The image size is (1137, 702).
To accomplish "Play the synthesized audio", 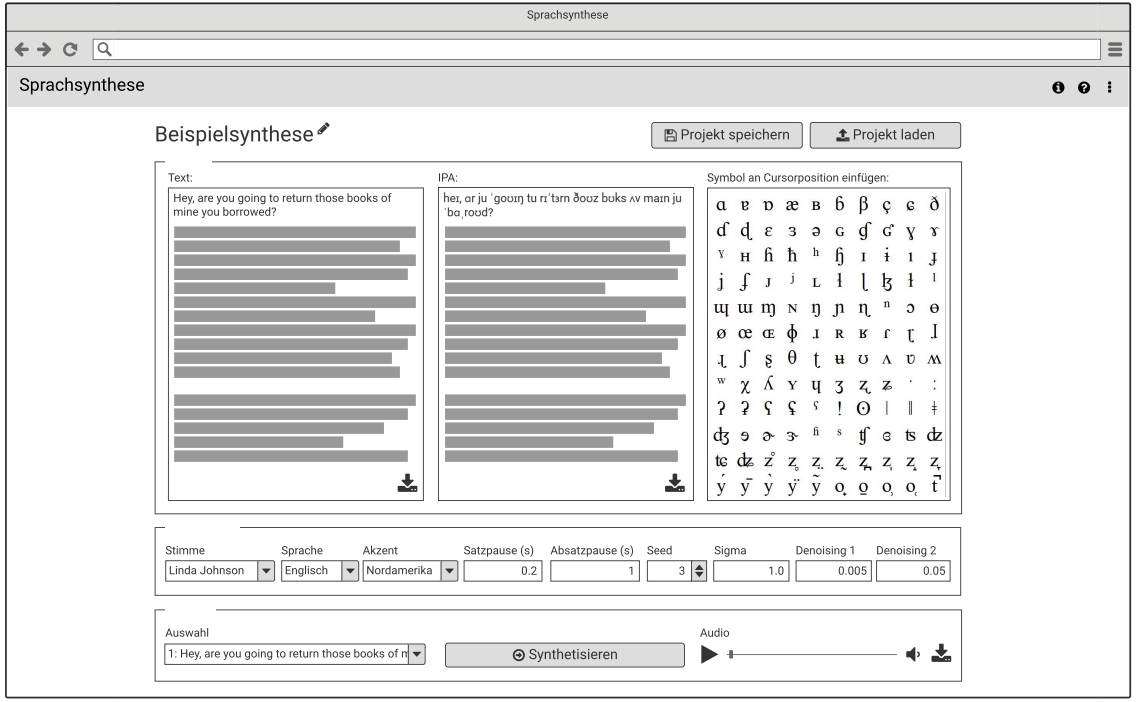I will [709, 655].
